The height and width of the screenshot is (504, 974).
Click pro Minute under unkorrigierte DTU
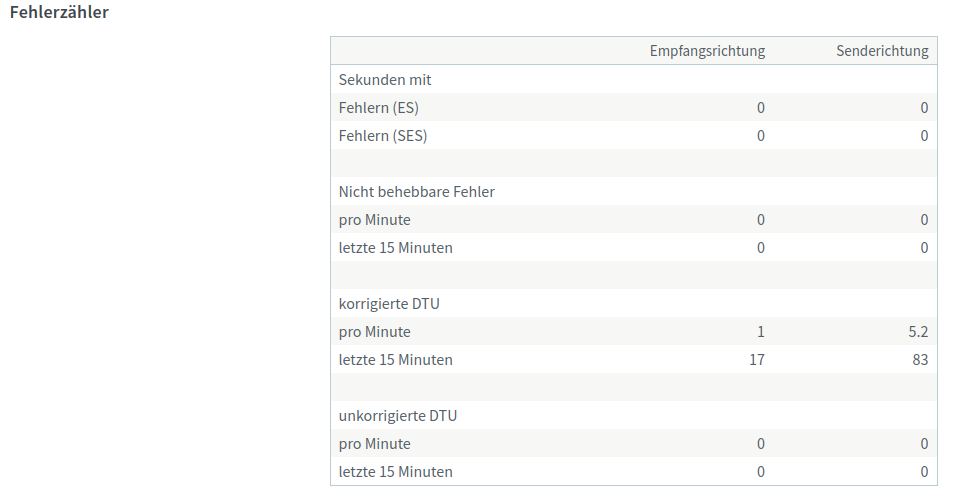374,443
